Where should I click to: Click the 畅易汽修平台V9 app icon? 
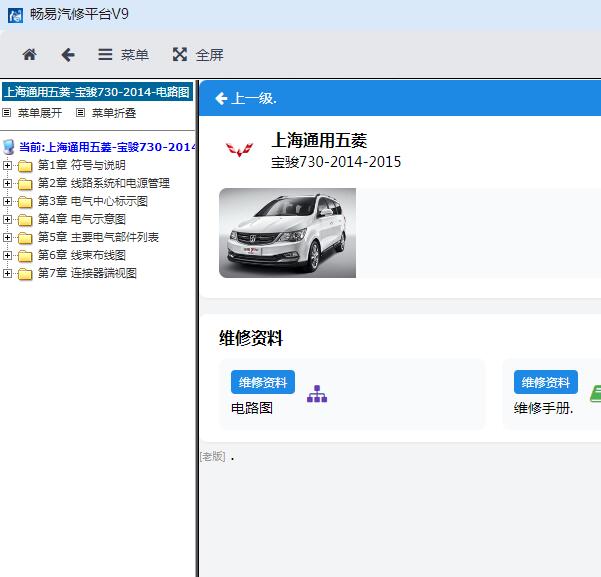click(x=15, y=15)
